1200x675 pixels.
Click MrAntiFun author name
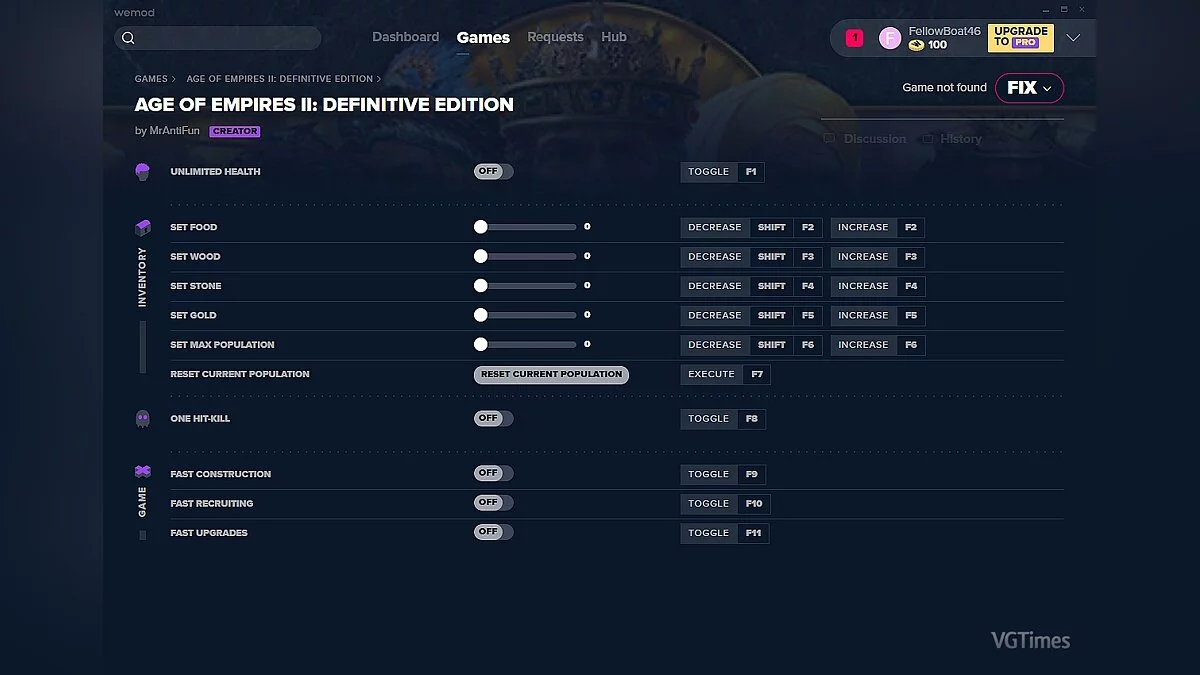pyautogui.click(x=174, y=131)
